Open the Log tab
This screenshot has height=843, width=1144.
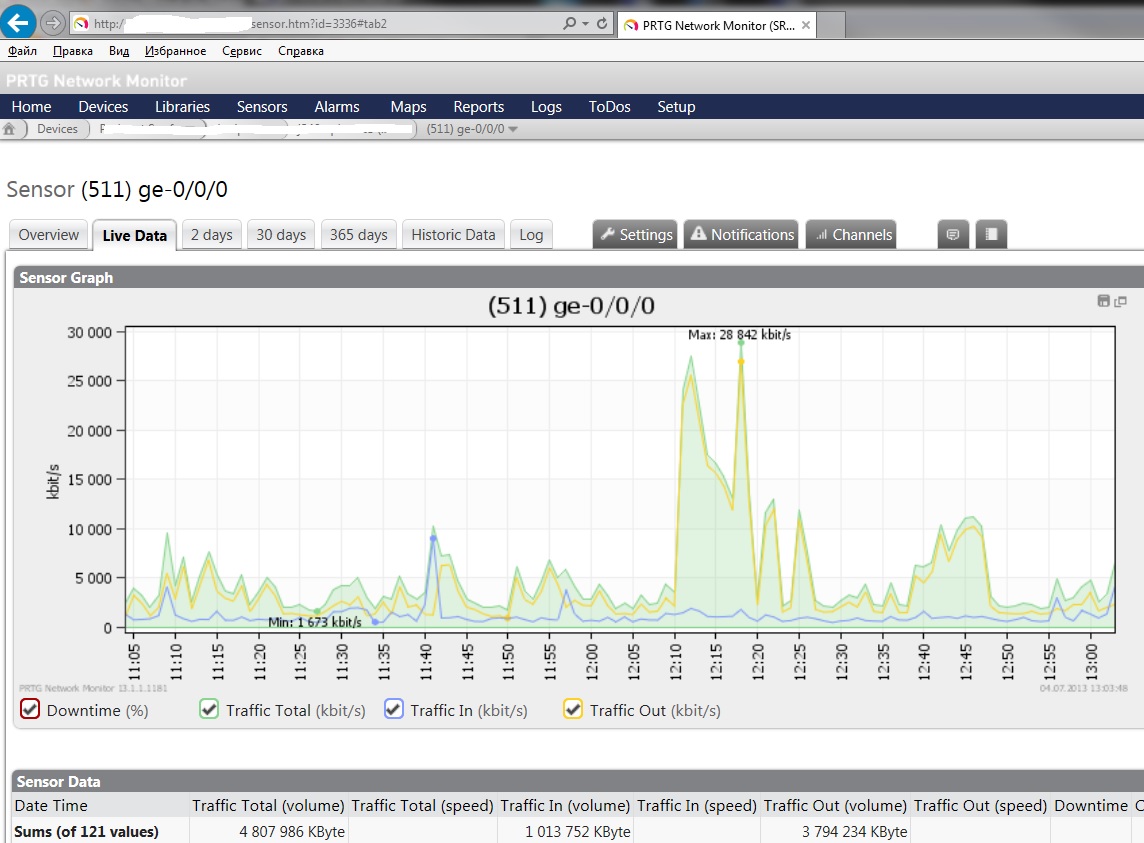point(531,235)
